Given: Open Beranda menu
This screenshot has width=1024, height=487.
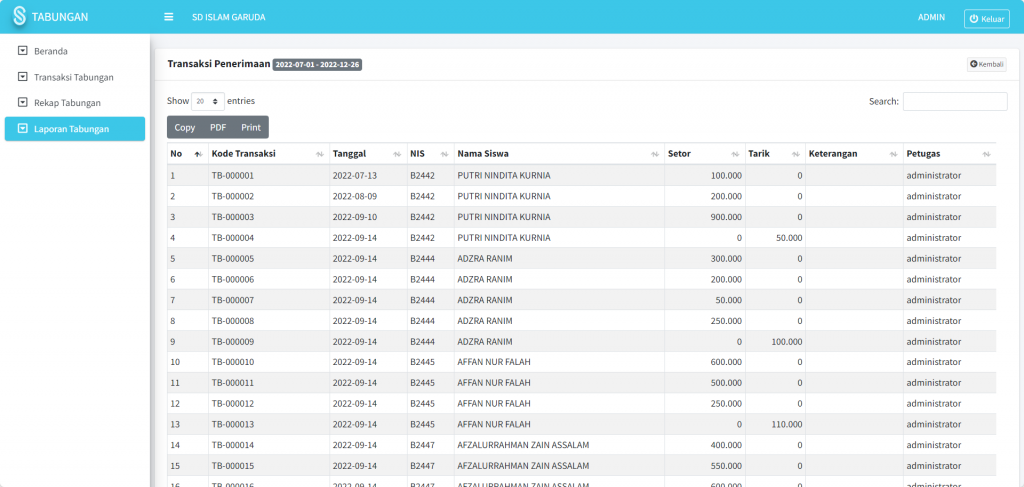Looking at the screenshot, I should [x=74, y=50].
